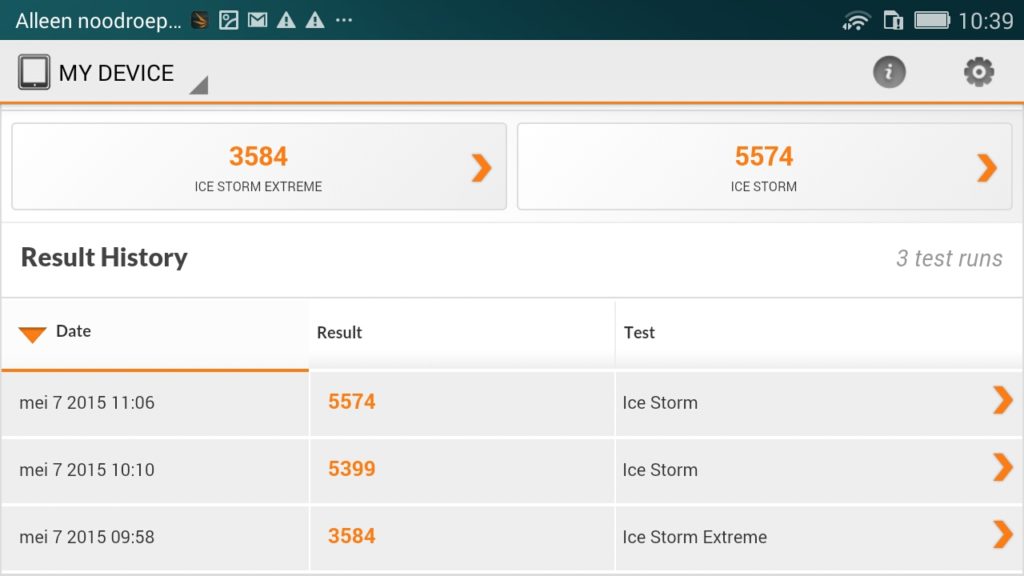Tap the Result History heading
Image resolution: width=1024 pixels, height=576 pixels.
coord(104,258)
